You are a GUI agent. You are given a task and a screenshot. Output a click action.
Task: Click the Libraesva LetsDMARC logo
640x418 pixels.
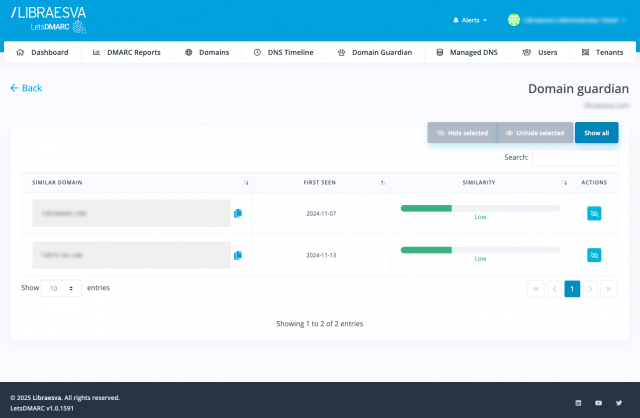[48, 18]
